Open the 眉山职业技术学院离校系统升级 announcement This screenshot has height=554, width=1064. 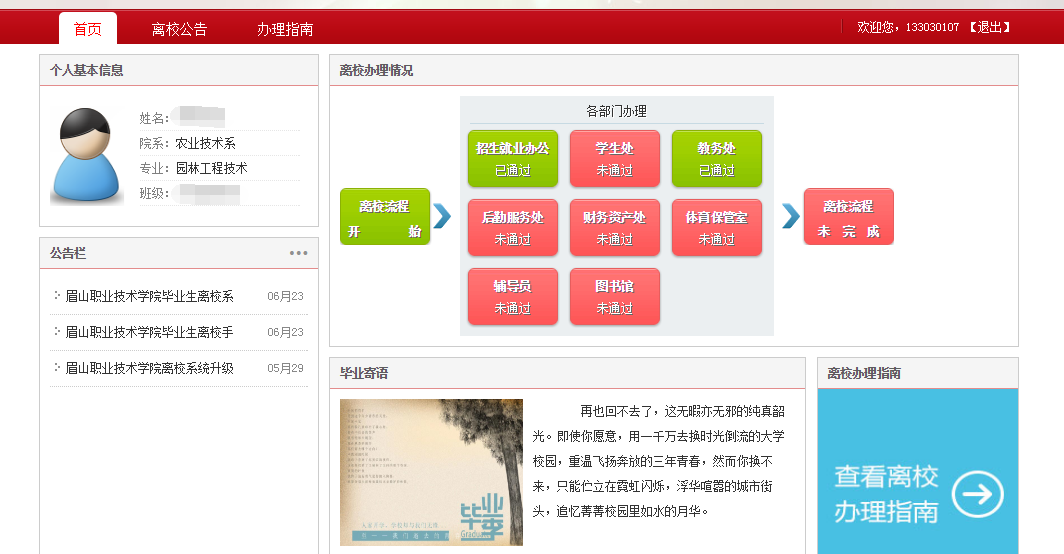pos(149,368)
